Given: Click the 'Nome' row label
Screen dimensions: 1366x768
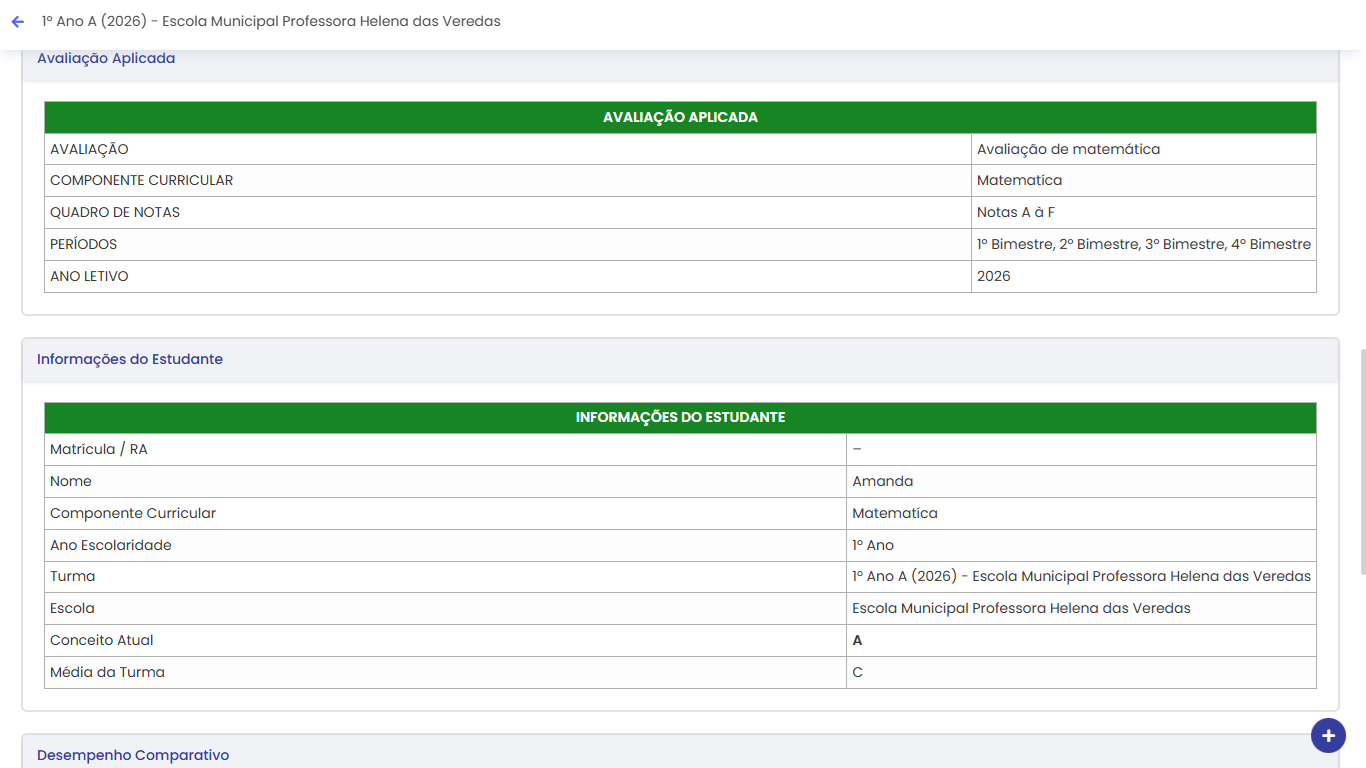Looking at the screenshot, I should 71,481.
